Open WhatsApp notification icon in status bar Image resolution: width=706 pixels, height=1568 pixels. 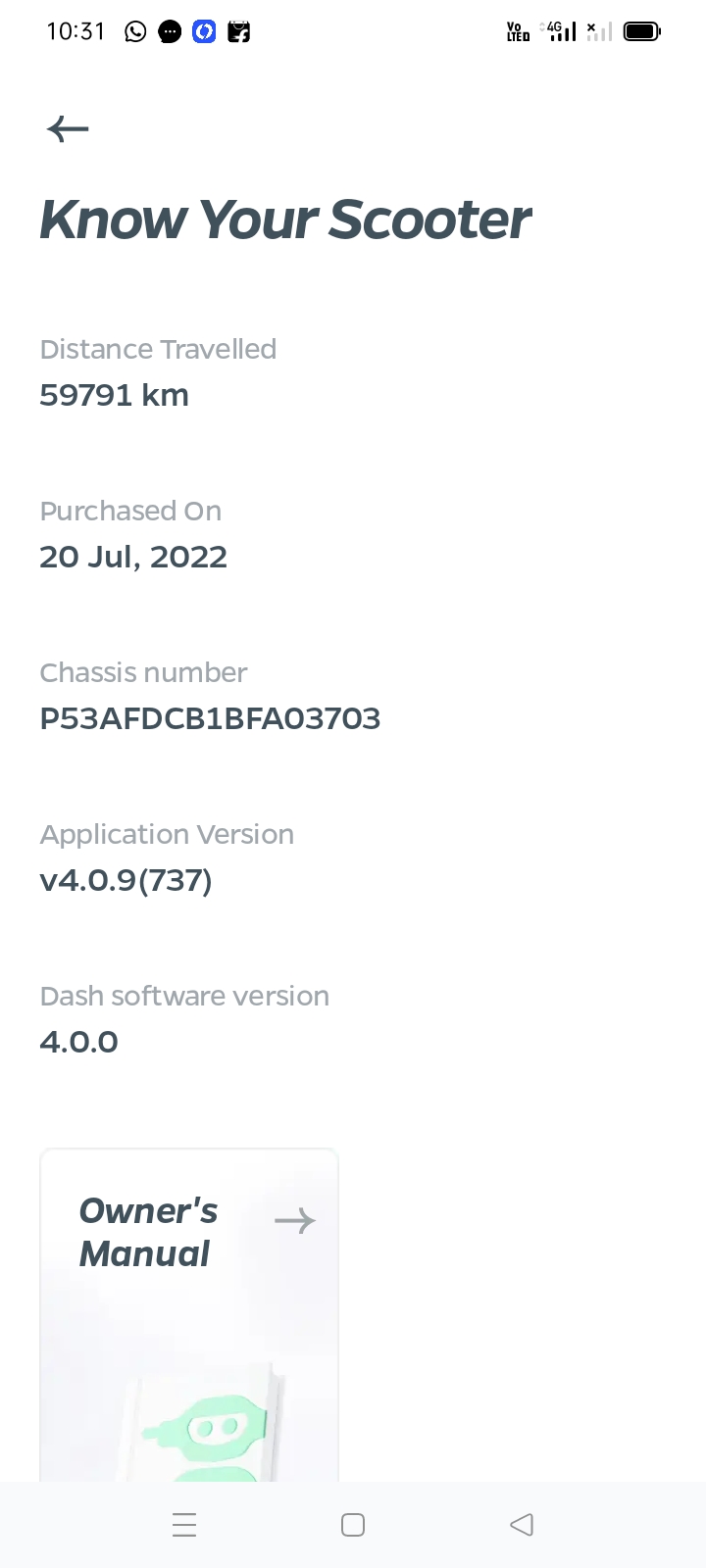(x=135, y=31)
